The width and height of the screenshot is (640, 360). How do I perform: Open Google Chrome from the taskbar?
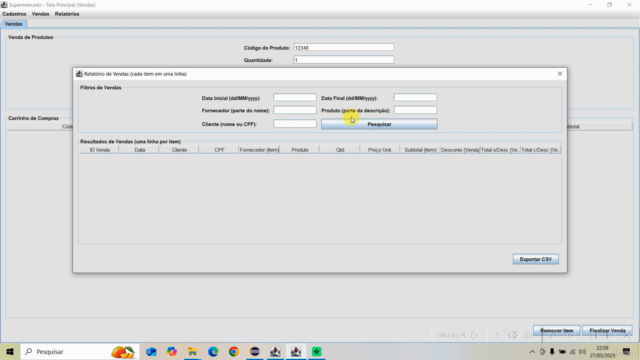[x=234, y=351]
